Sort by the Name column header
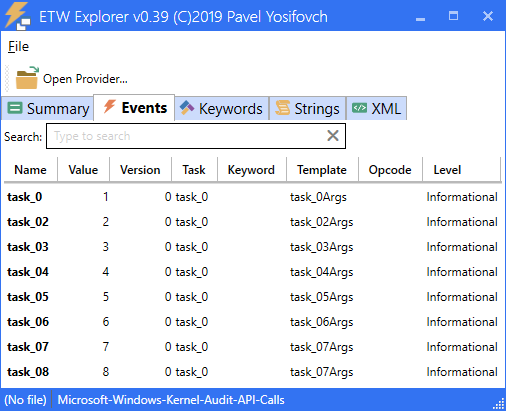The height and width of the screenshot is (411, 506). coord(30,170)
